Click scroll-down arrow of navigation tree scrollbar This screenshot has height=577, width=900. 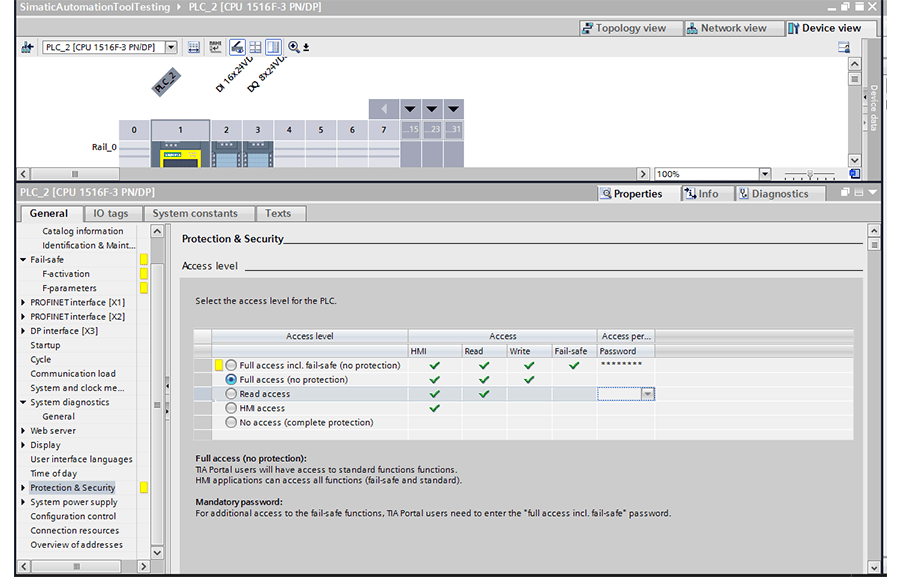point(157,553)
